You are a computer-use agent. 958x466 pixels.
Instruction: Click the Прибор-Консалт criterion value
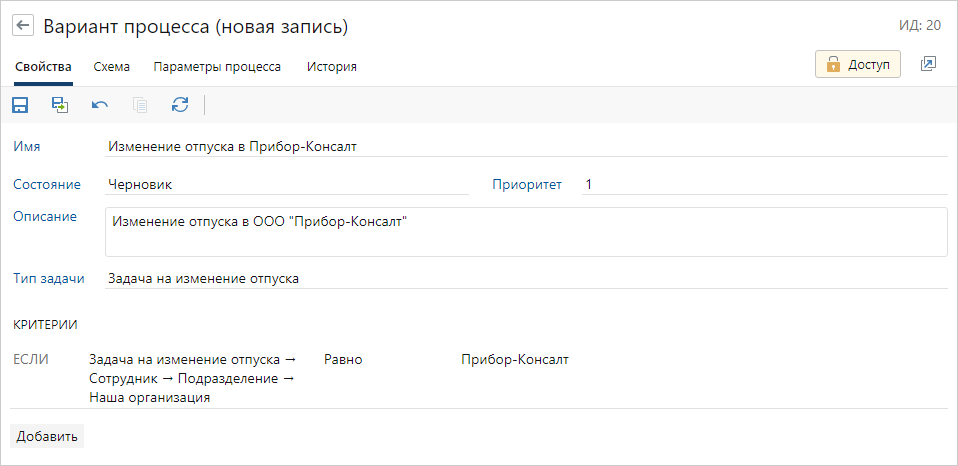pyautogui.click(x=514, y=359)
